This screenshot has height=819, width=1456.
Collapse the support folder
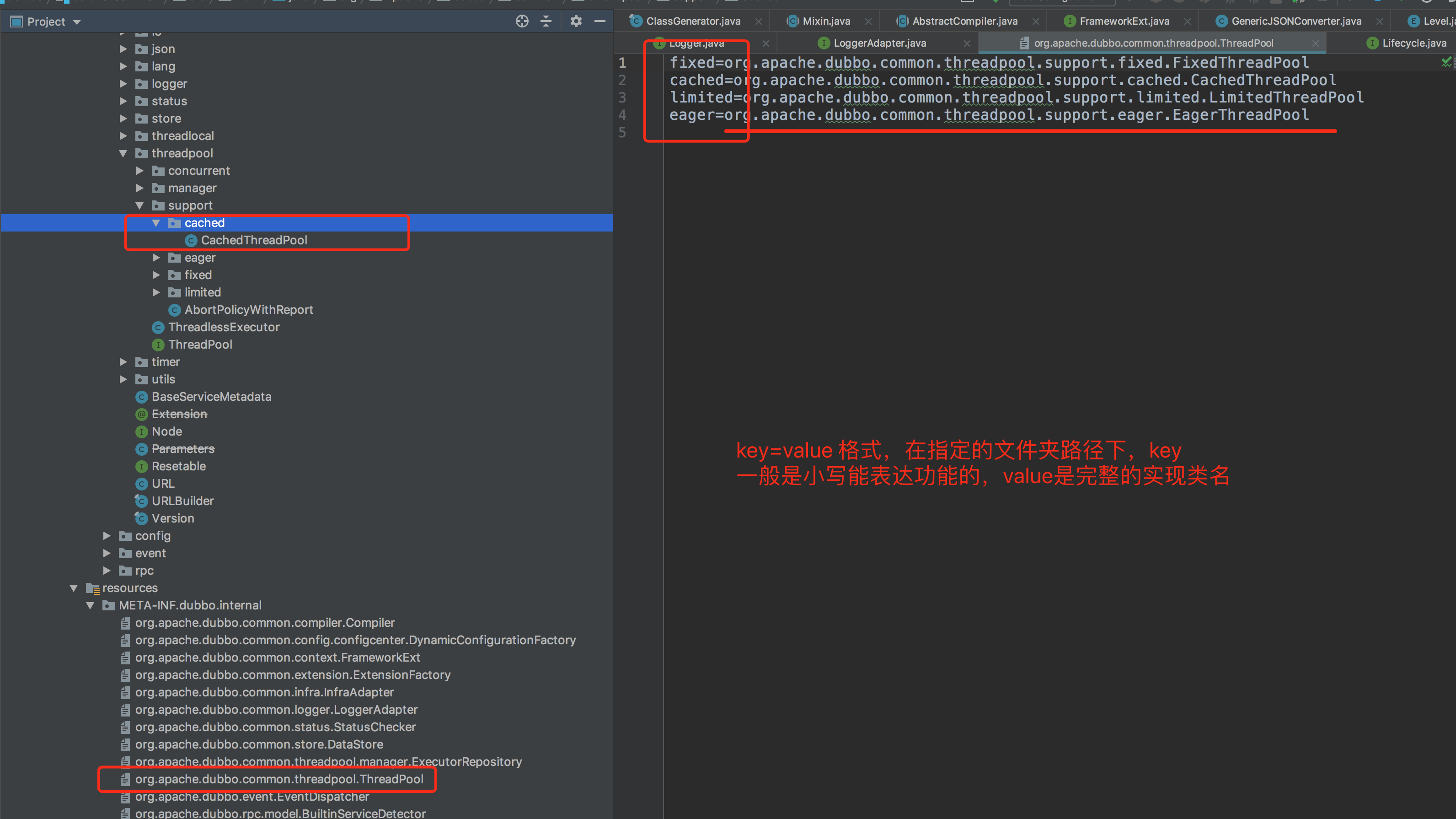139,205
